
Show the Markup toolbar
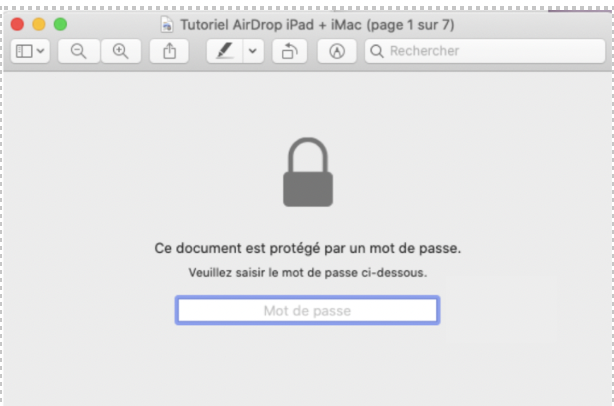point(337,51)
